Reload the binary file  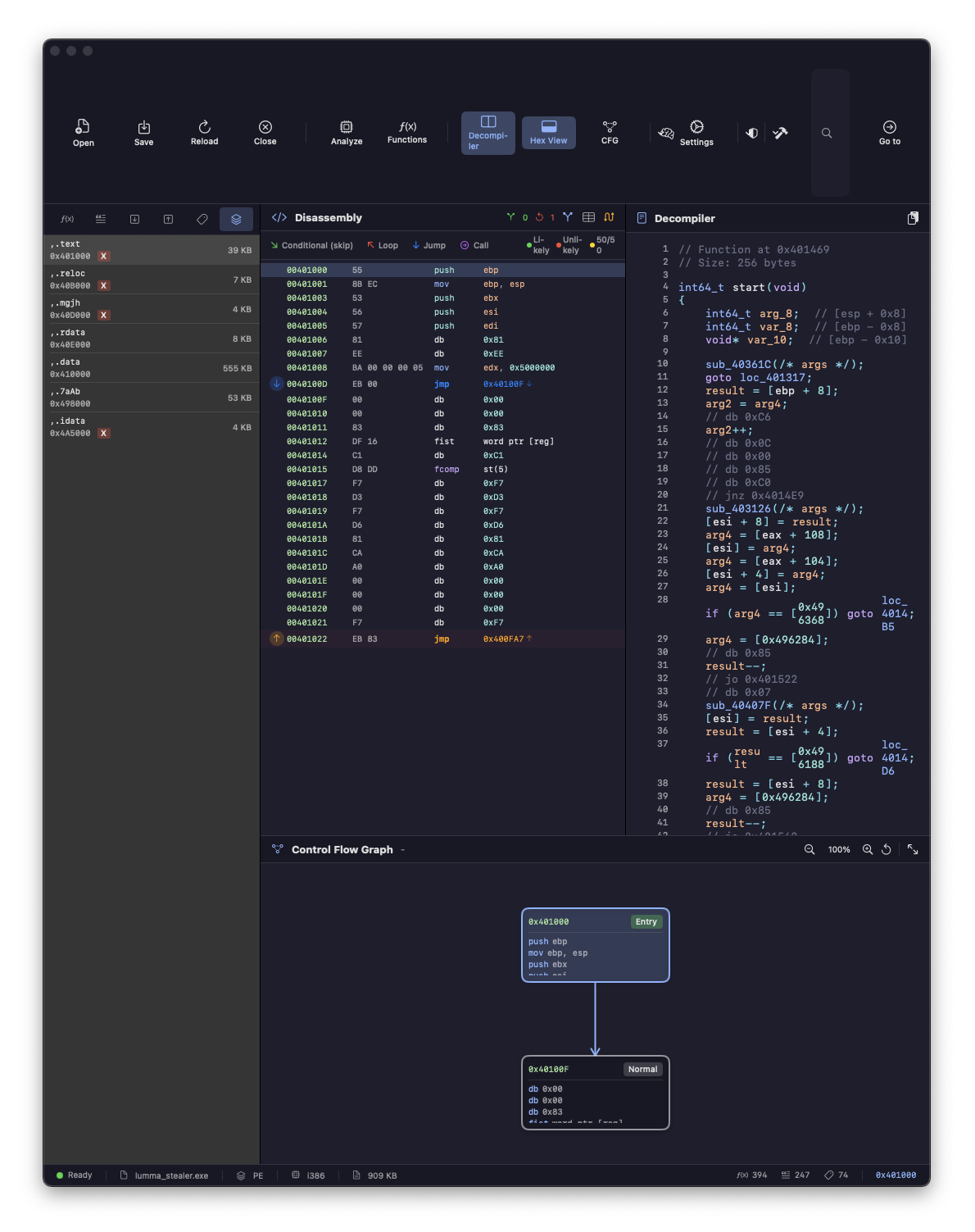(204, 133)
